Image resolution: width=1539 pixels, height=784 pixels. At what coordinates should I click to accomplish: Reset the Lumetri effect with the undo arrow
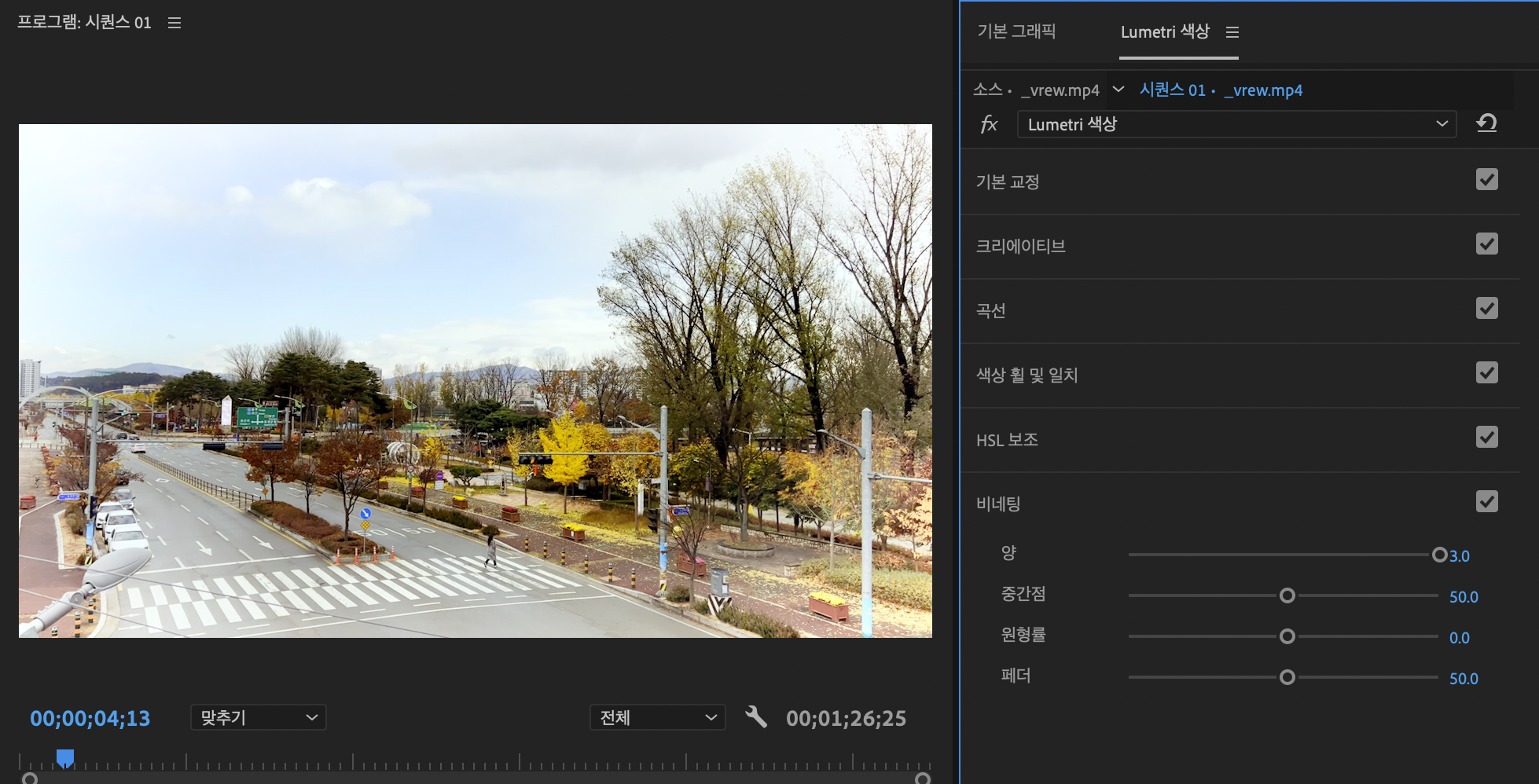[1486, 123]
